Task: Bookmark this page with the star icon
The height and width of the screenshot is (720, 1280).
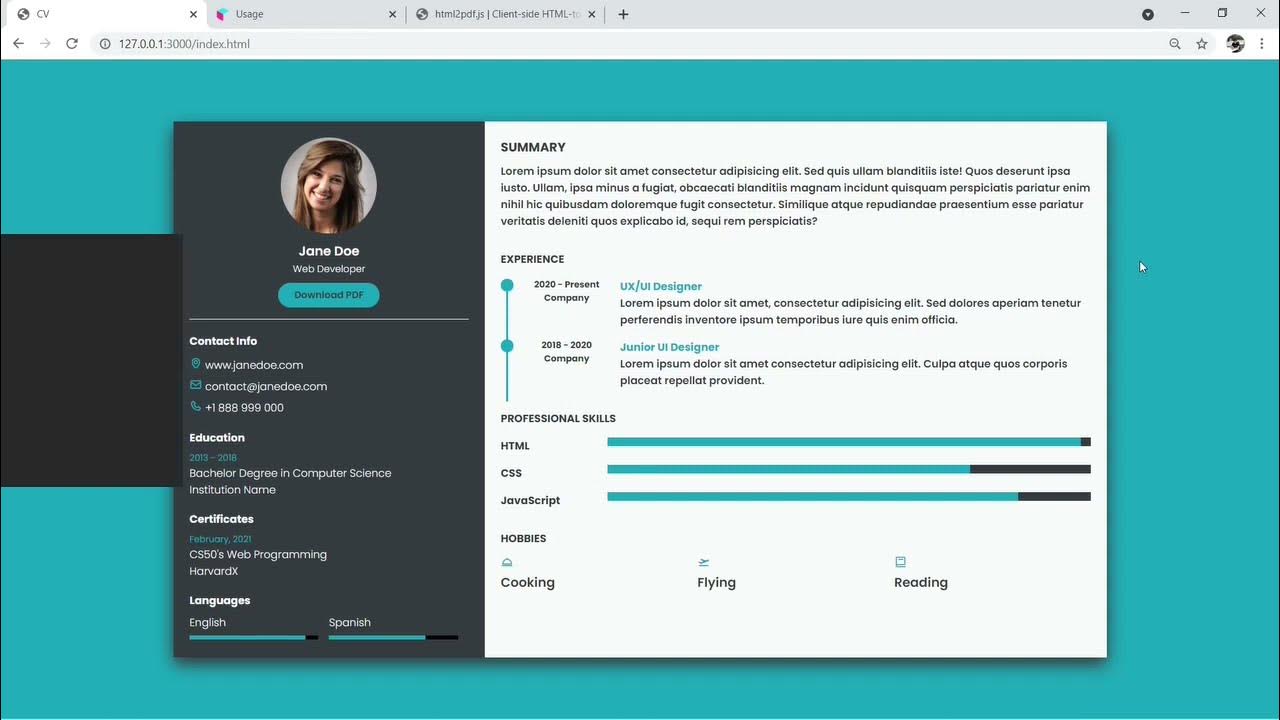Action: pyautogui.click(x=1202, y=44)
